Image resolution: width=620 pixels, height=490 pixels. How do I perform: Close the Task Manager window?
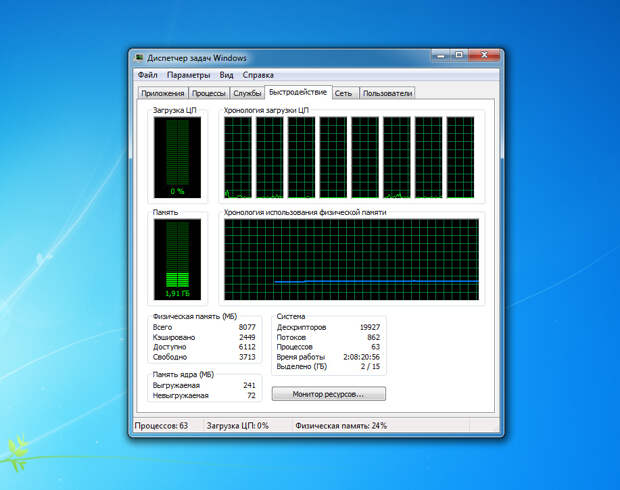[485, 55]
